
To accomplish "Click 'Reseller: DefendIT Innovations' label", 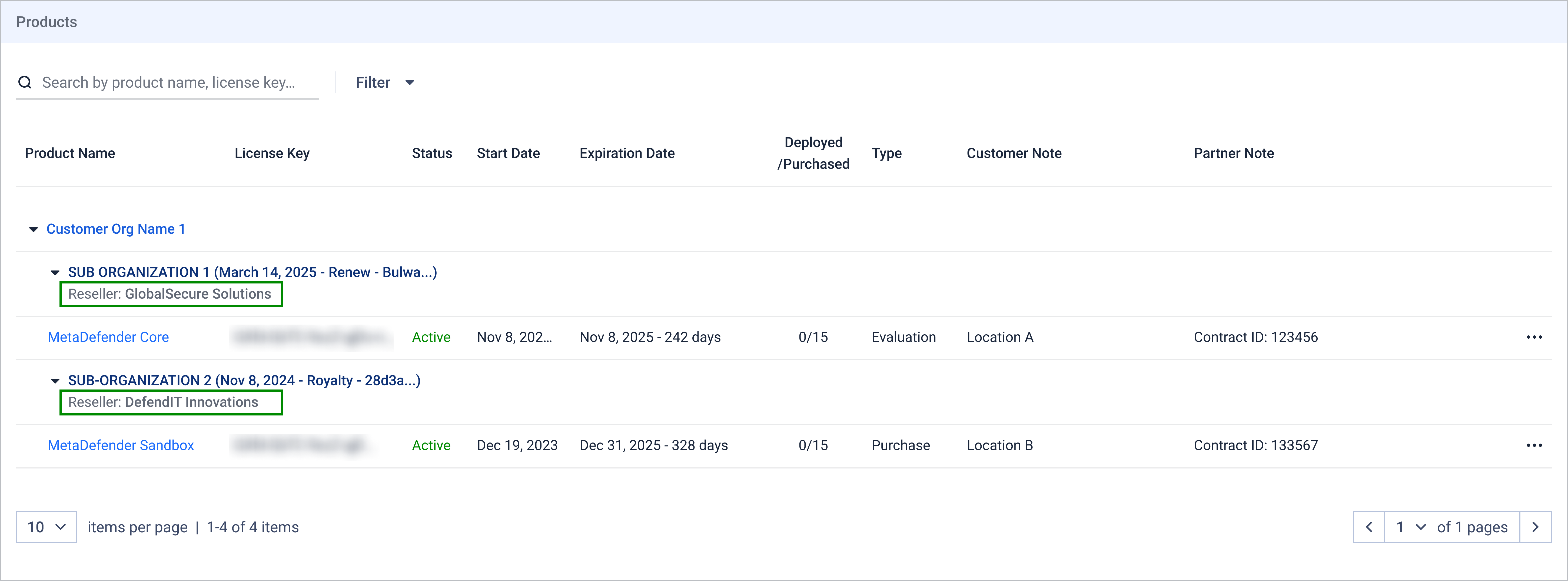I will tap(163, 402).
